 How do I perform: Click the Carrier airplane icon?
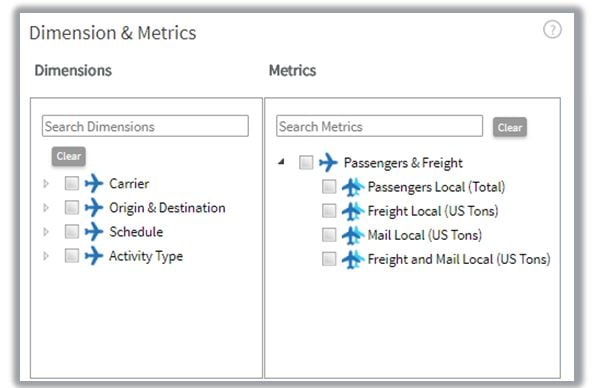point(94,184)
